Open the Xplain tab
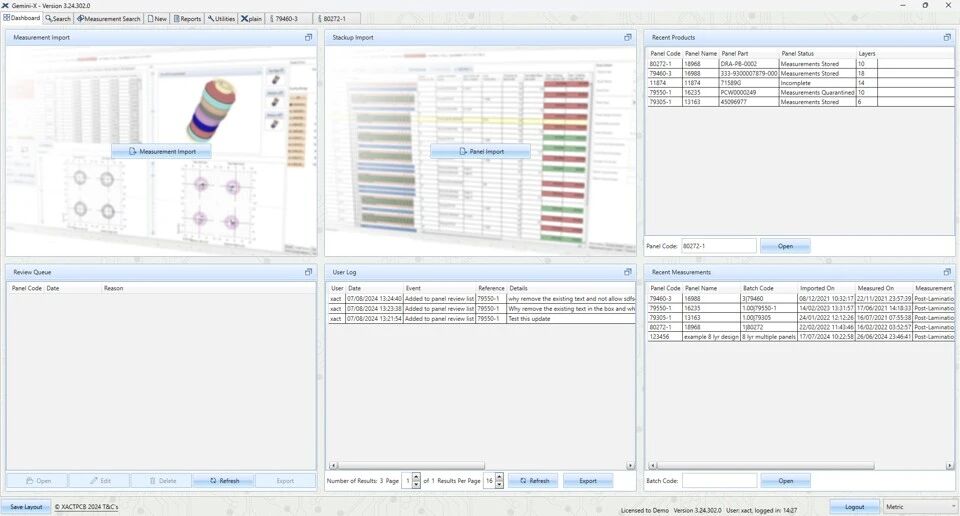Screen dimensions: 960x516 coord(252,18)
